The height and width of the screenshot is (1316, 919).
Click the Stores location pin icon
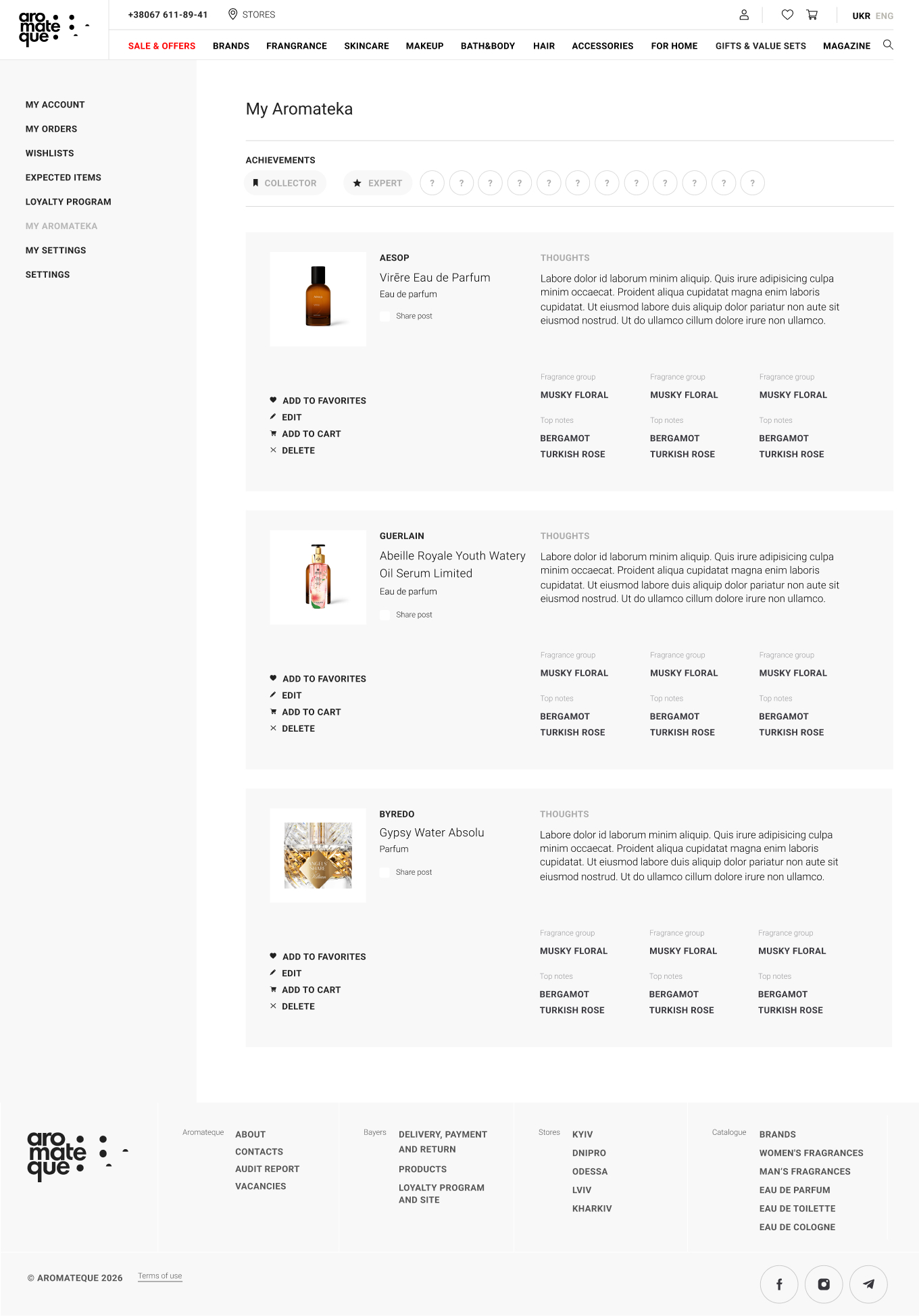233,14
